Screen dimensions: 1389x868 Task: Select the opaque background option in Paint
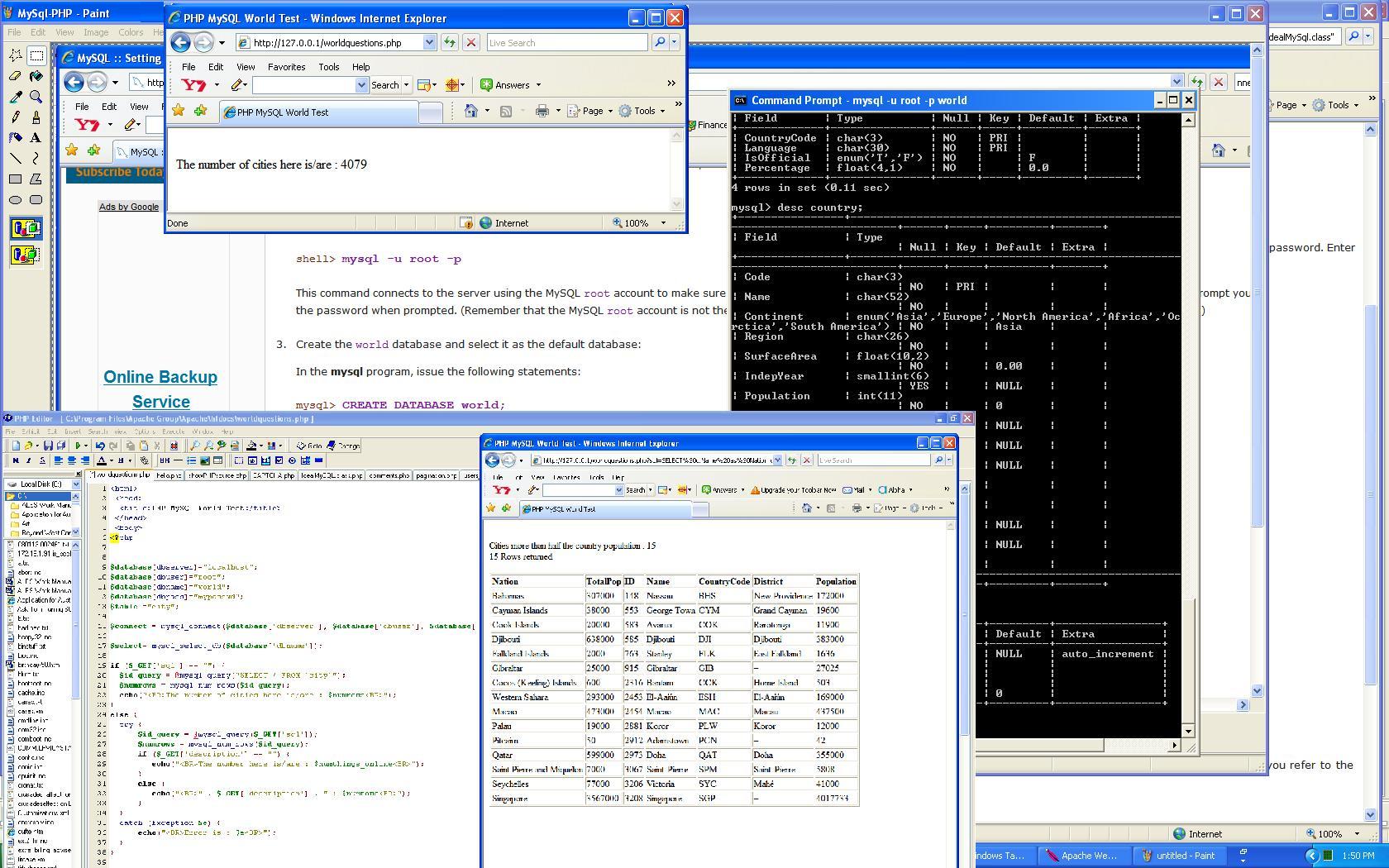[26, 228]
